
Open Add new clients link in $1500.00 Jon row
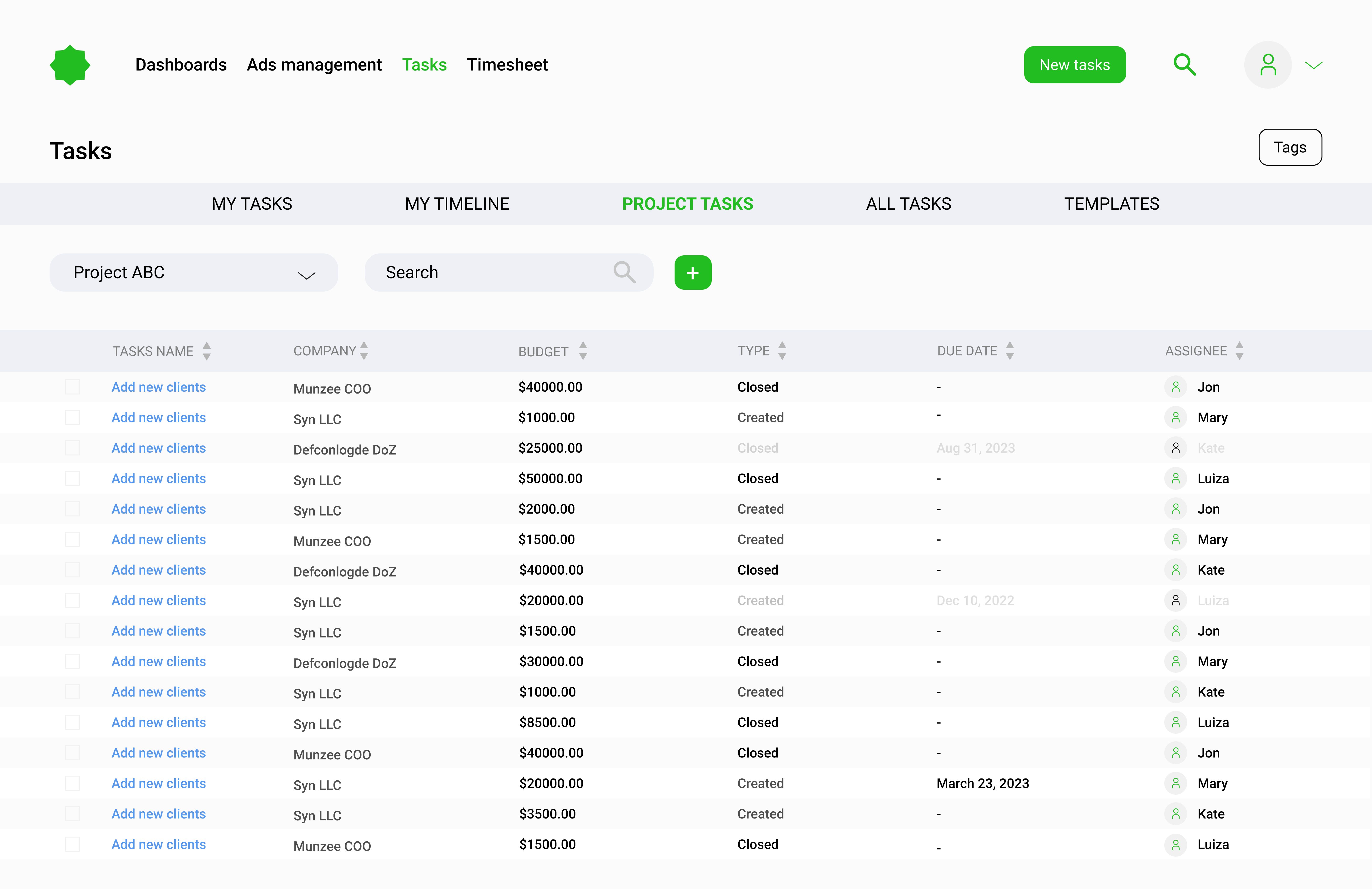(159, 631)
